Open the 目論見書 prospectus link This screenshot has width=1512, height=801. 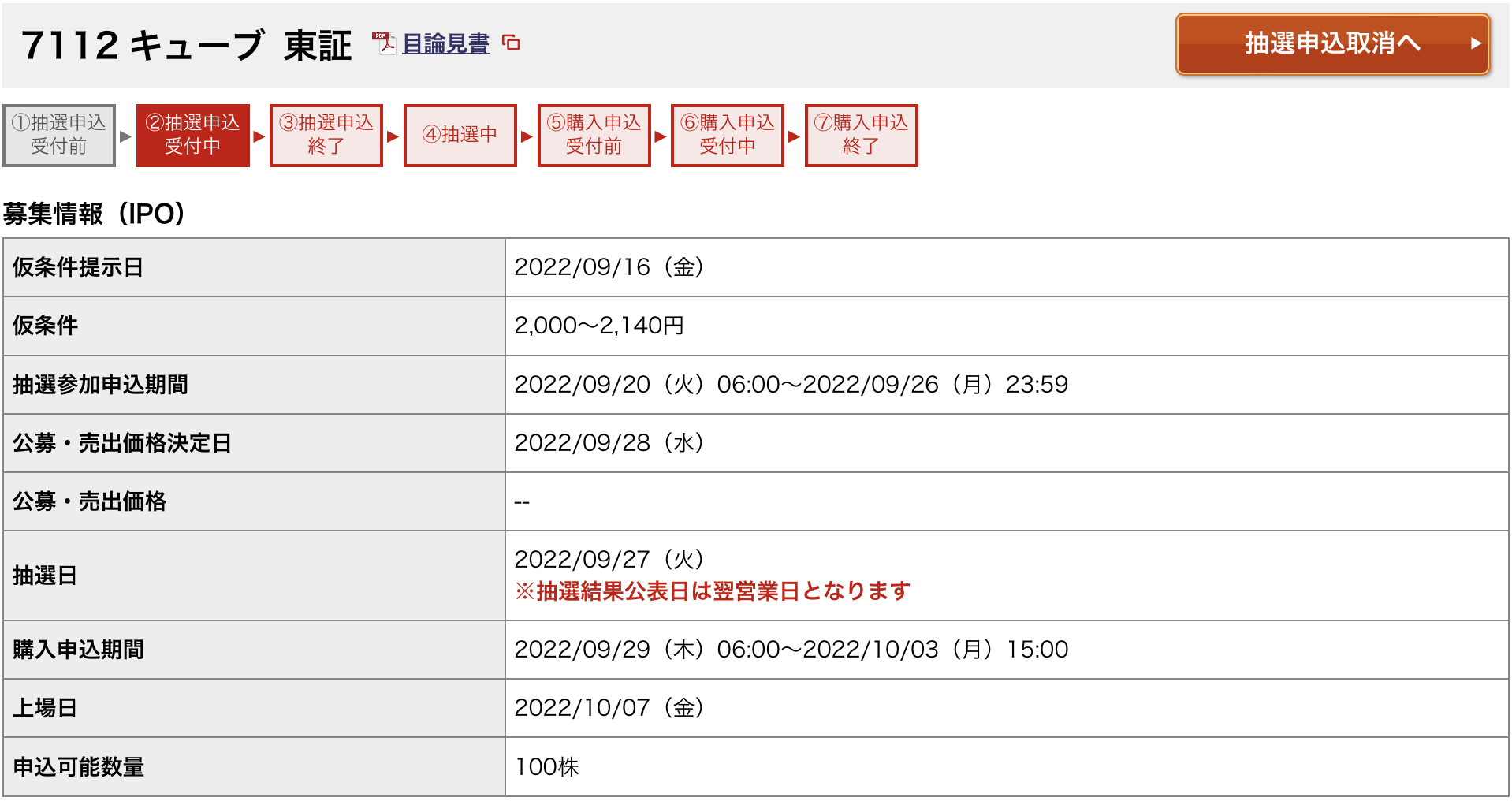click(x=445, y=43)
